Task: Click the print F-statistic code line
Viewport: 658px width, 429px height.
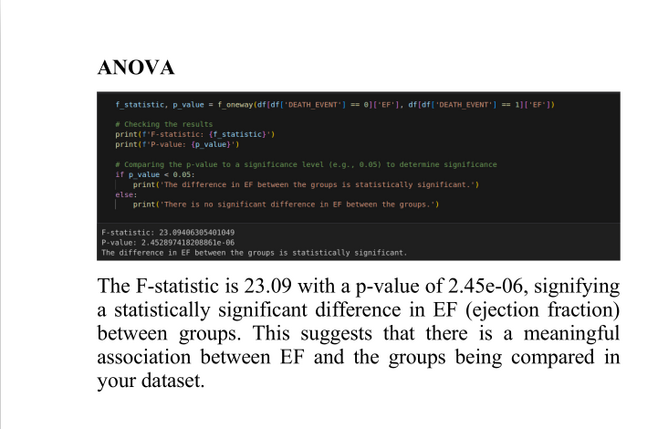Action: (188, 134)
